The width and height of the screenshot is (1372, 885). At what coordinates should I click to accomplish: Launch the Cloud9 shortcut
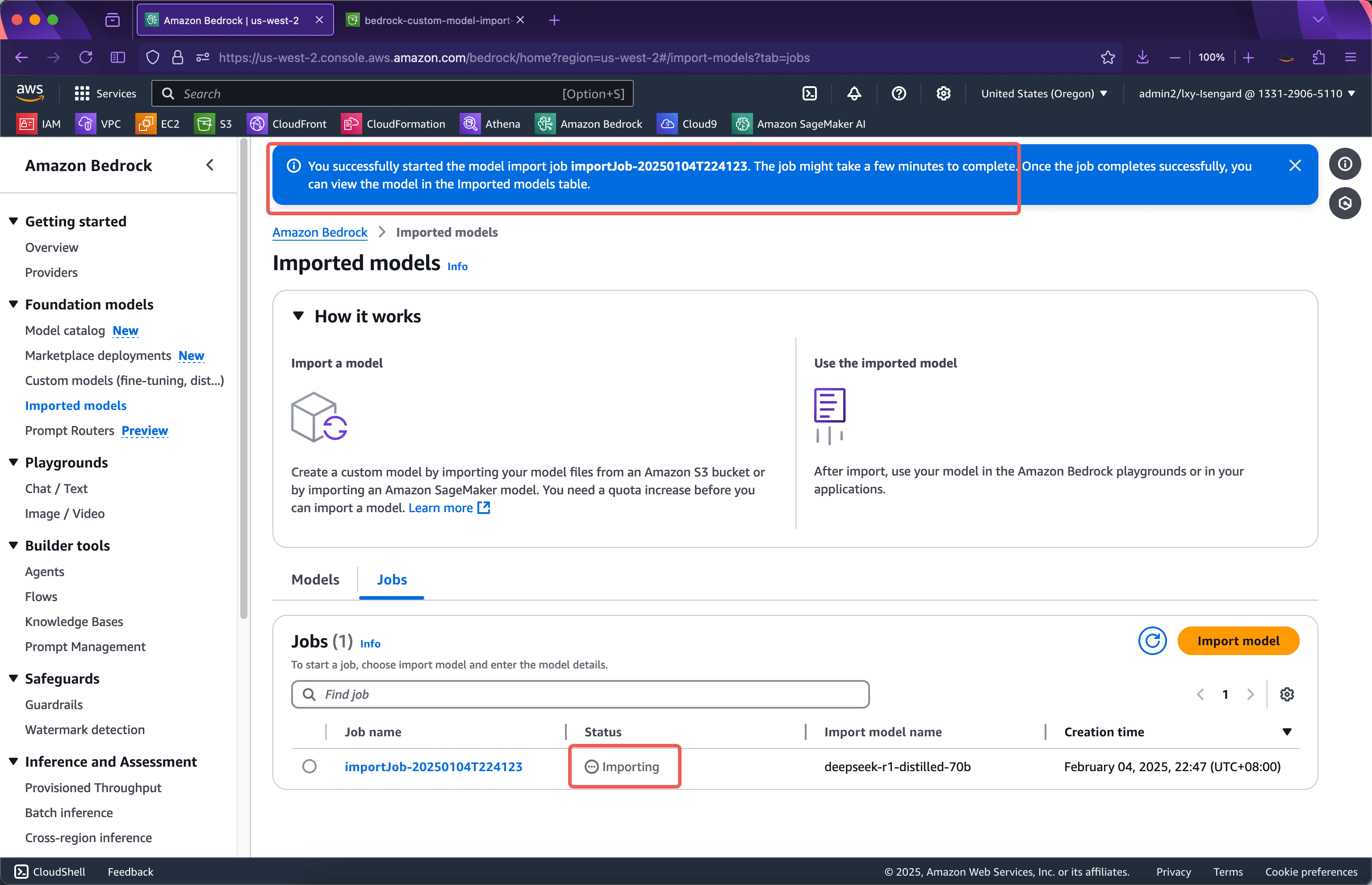687,123
